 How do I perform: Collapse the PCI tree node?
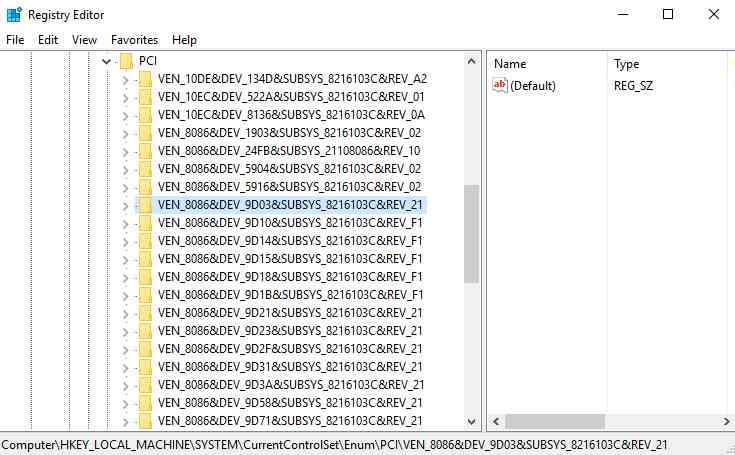(x=106, y=61)
